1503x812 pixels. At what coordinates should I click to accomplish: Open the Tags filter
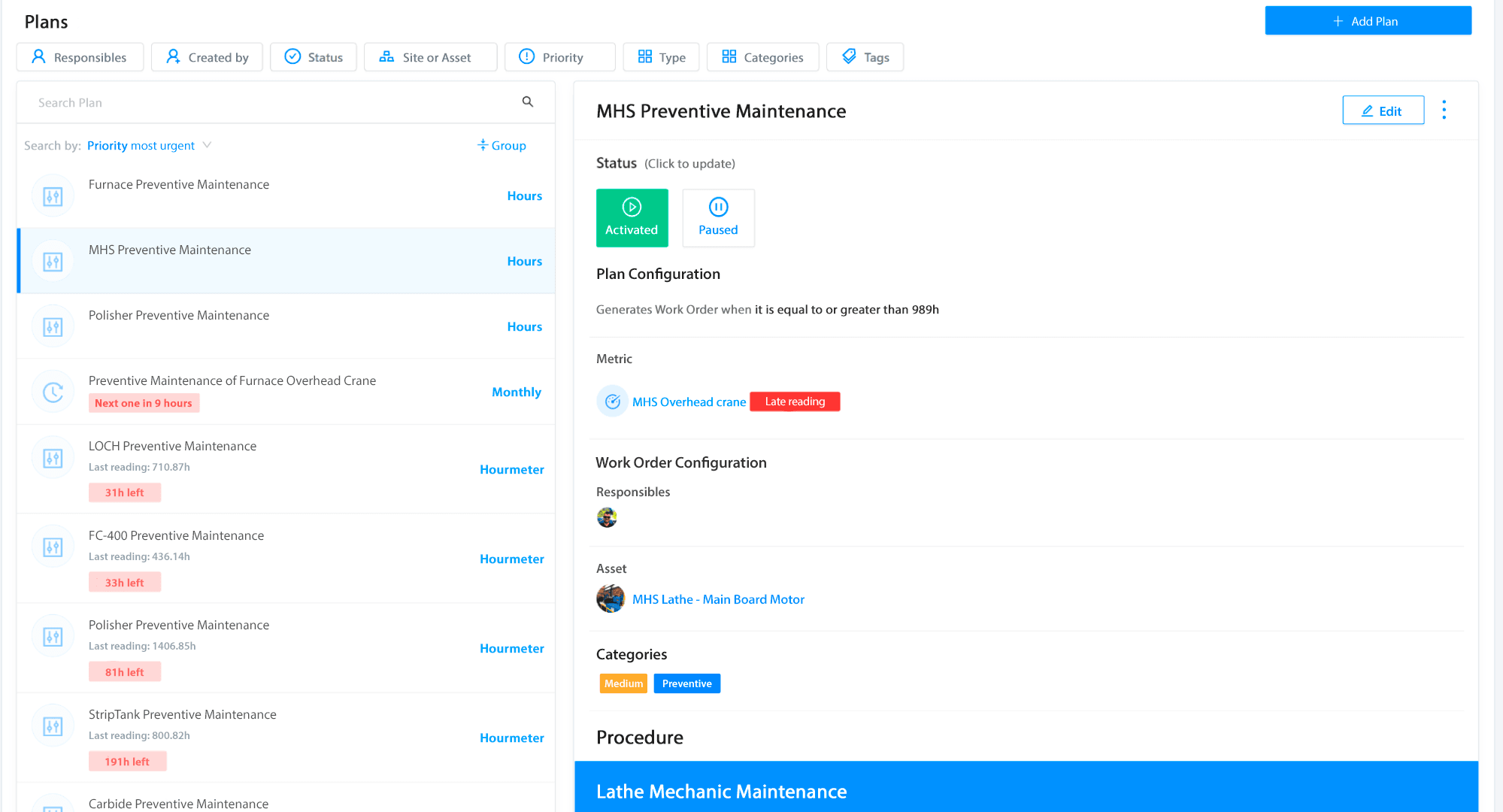click(865, 57)
